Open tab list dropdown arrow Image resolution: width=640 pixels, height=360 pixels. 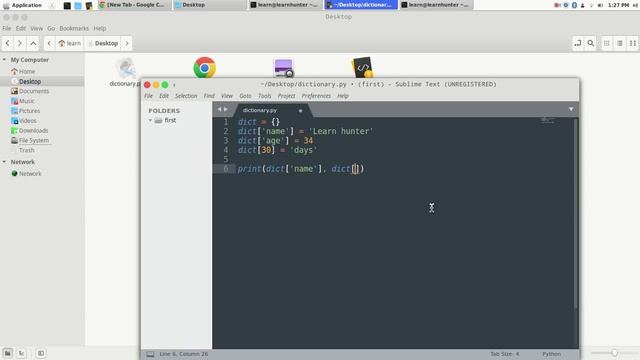pyautogui.click(x=571, y=109)
